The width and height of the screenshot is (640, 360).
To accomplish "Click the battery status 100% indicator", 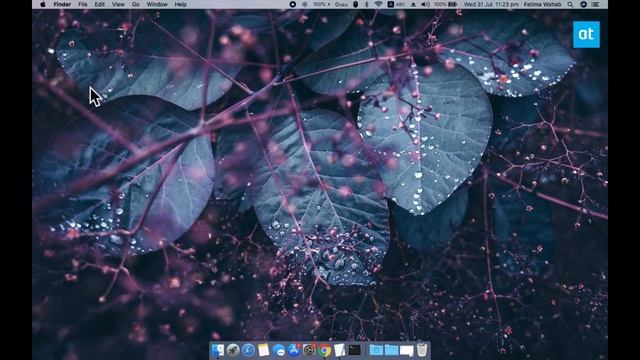I will coord(445,4).
